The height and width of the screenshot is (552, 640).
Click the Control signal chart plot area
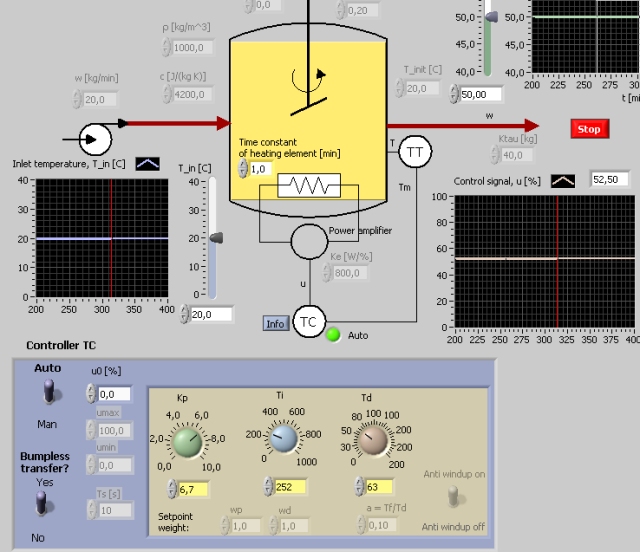544,261
